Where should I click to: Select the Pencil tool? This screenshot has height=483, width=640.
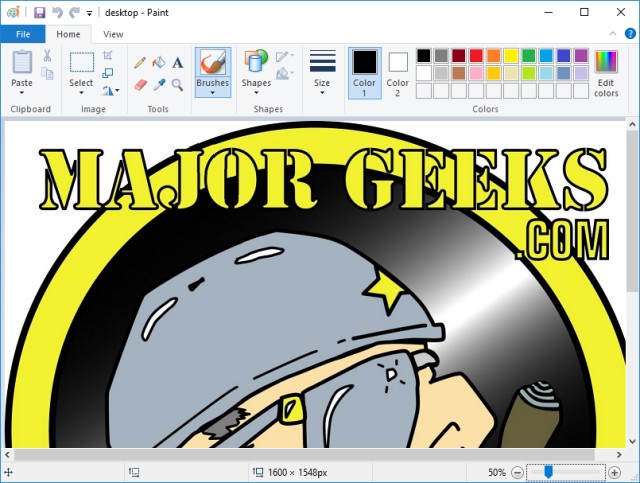[x=140, y=62]
